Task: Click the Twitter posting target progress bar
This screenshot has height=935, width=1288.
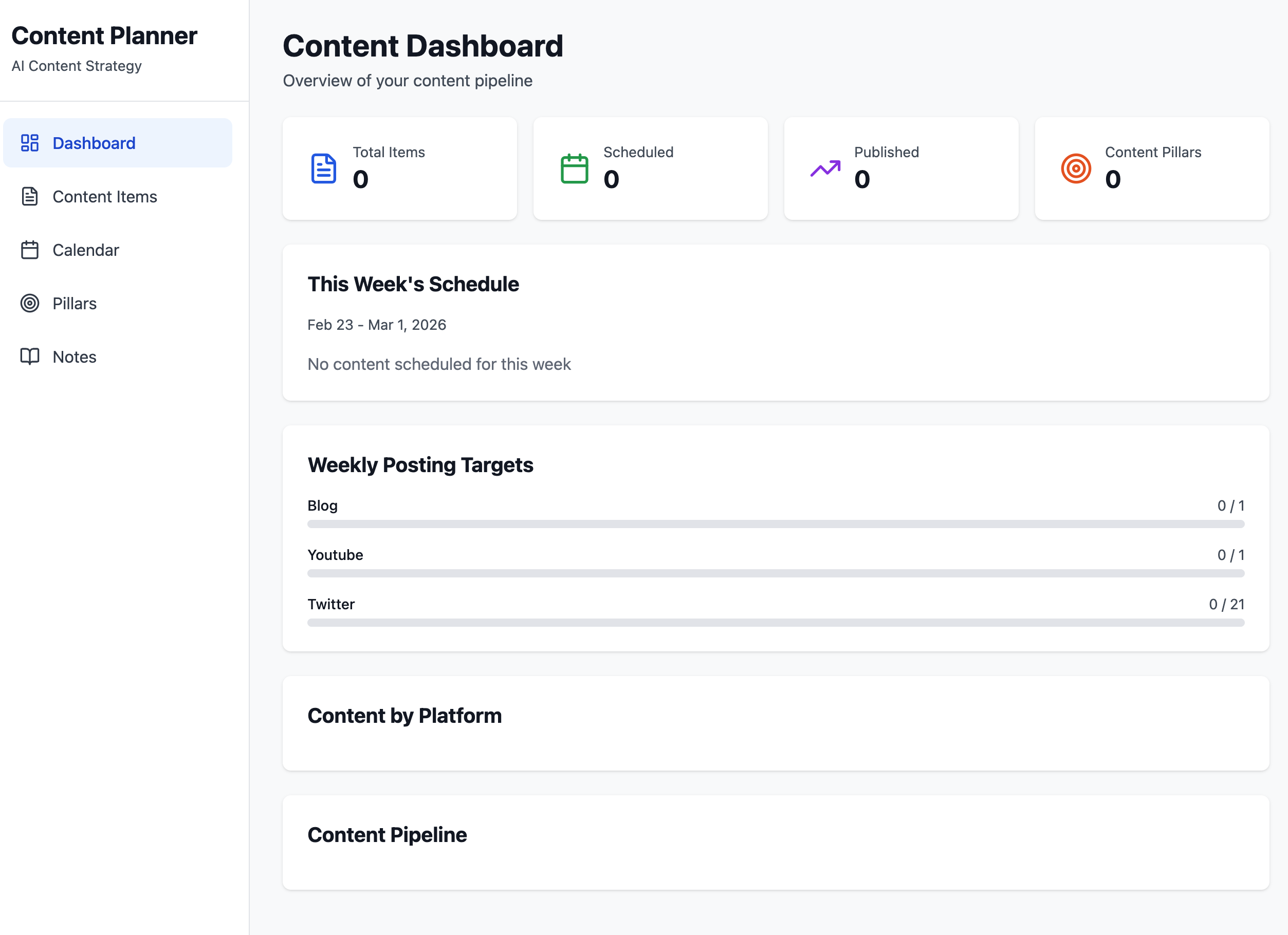Action: point(775,623)
